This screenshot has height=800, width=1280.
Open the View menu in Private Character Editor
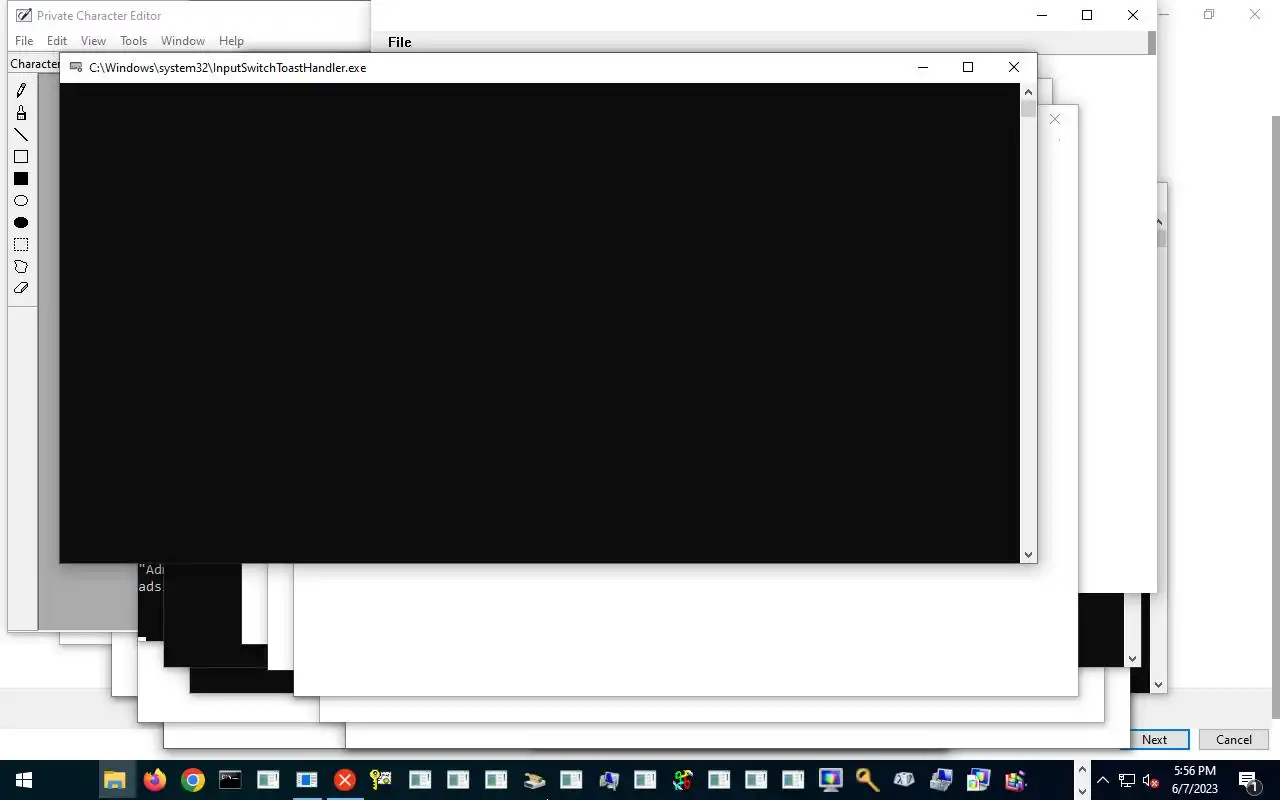tap(93, 41)
